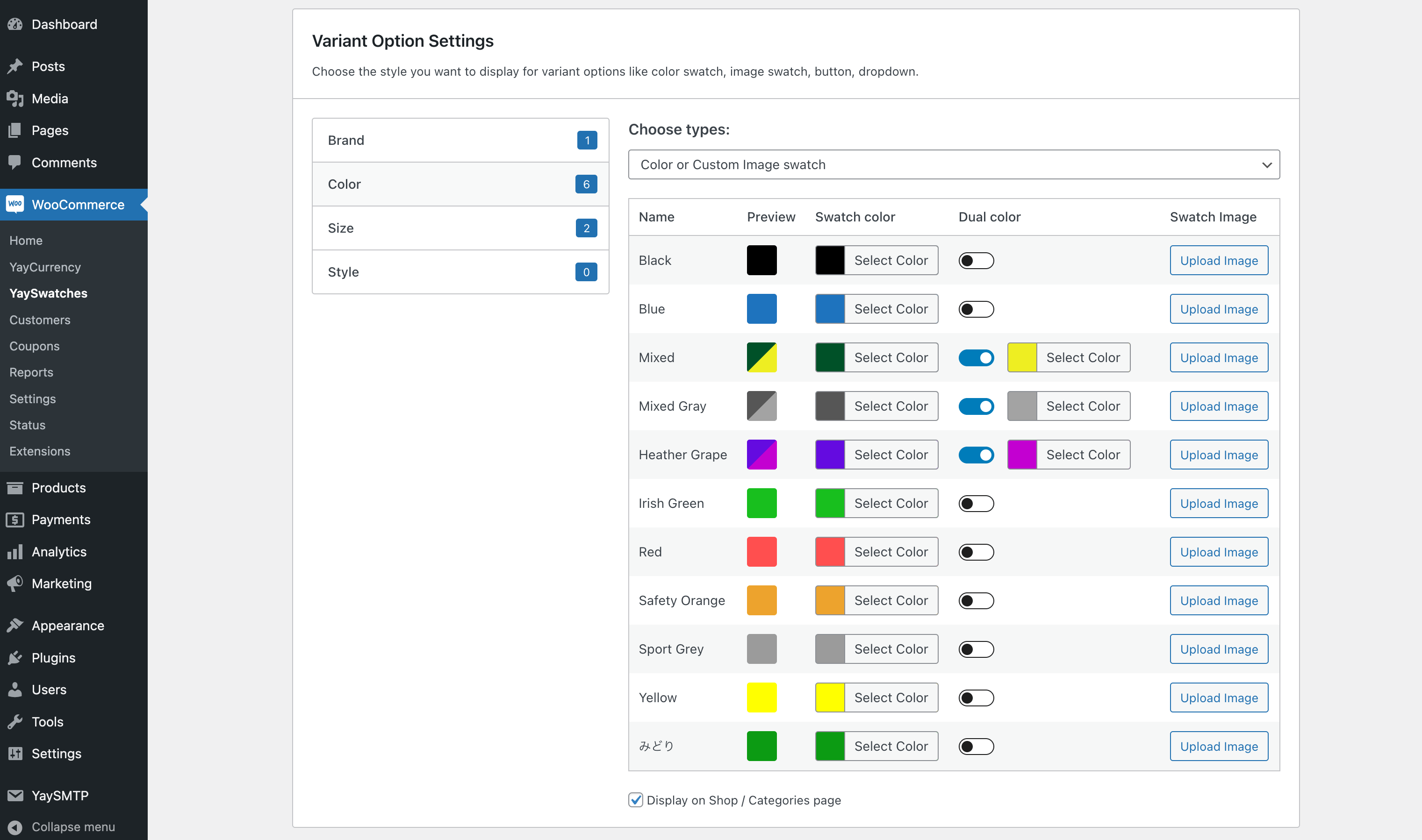This screenshot has width=1422, height=840.
Task: Click the Heather Grape preview swatch
Action: pyautogui.click(x=761, y=455)
